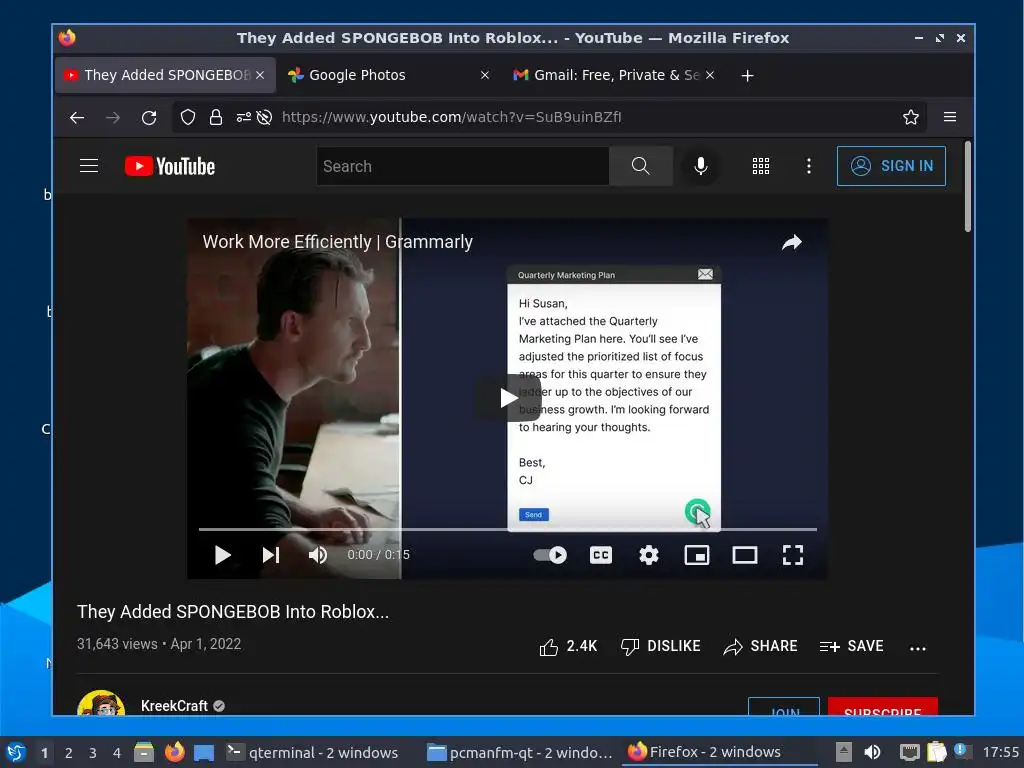Viewport: 1024px width, 768px height.
Task: Open the site permissions icon
Action: (244, 118)
